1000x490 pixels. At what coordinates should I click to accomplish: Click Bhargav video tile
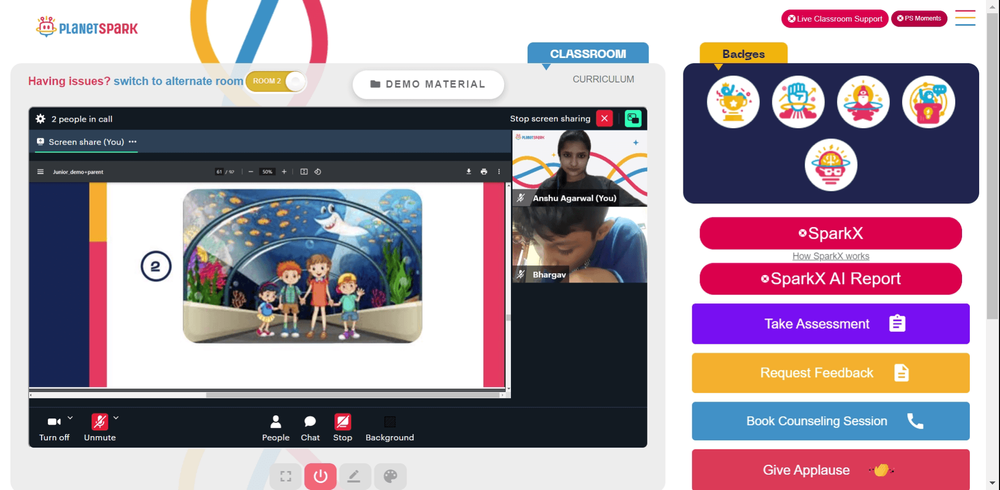click(579, 244)
